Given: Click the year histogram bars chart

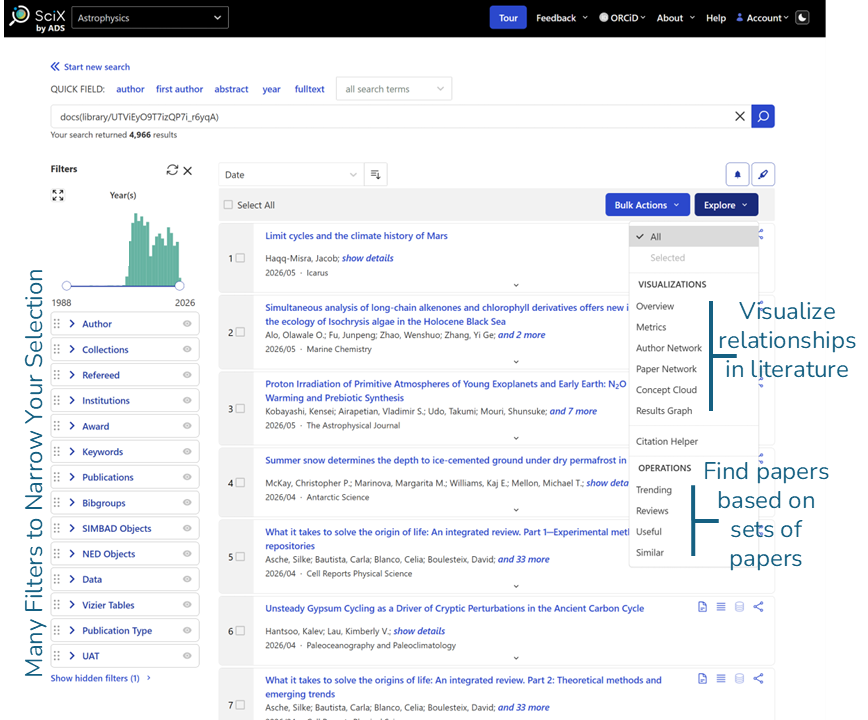Looking at the screenshot, I should click(153, 250).
